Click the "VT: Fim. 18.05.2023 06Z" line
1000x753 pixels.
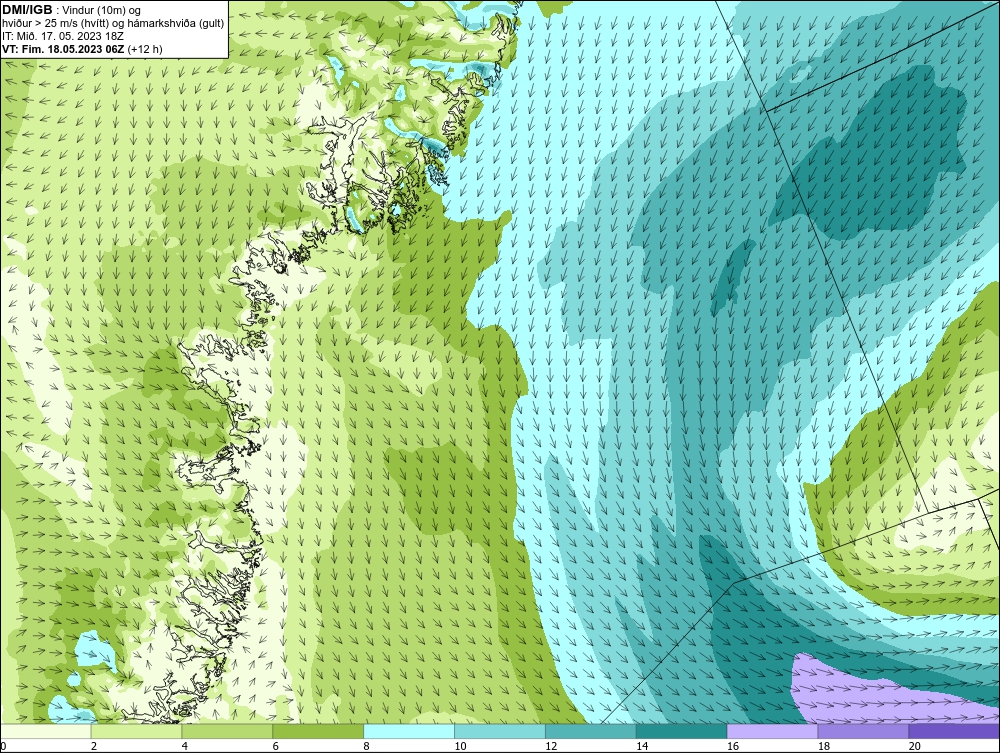pyautogui.click(x=64, y=49)
